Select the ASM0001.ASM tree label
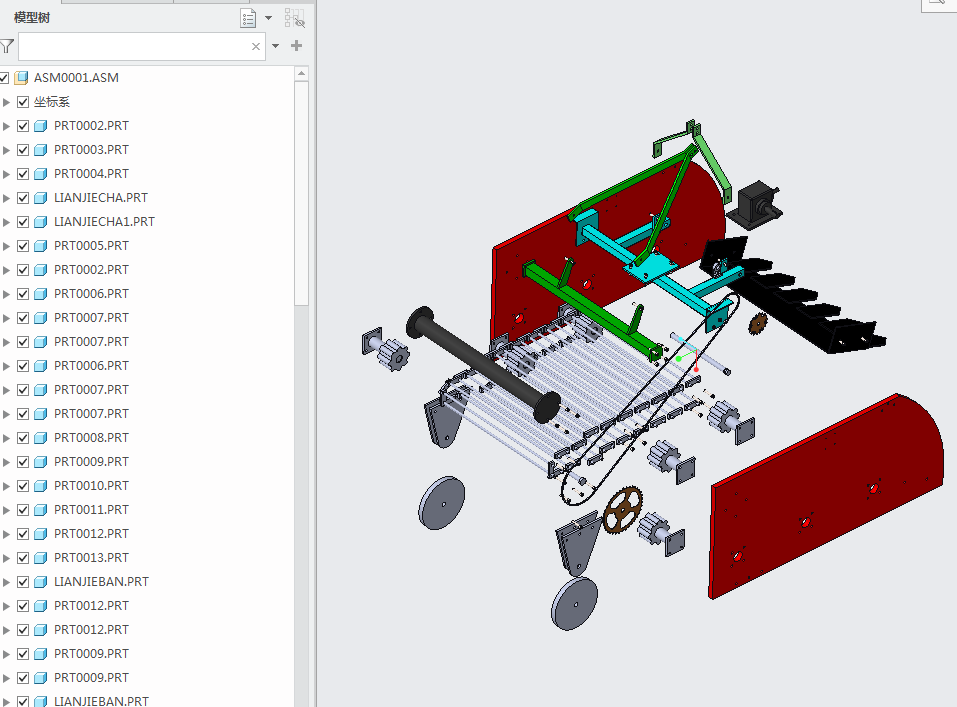 (x=76, y=78)
